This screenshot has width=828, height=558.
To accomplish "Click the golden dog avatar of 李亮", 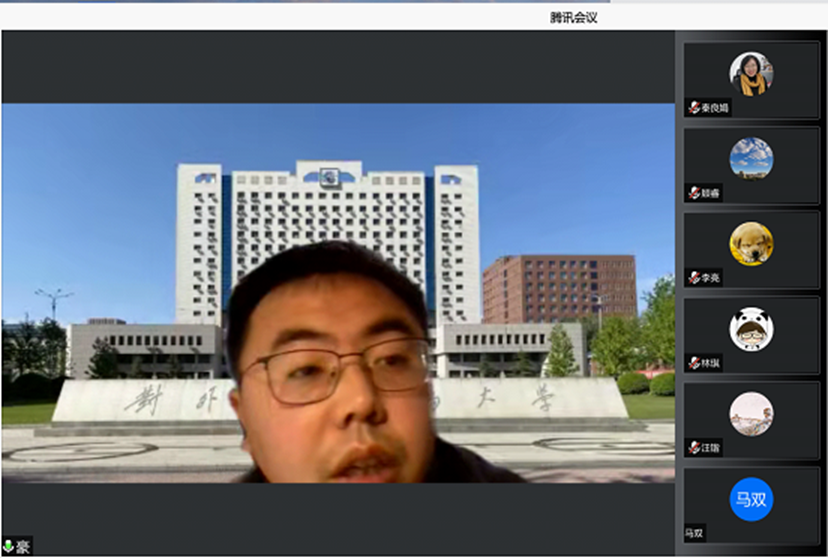I will [751, 243].
